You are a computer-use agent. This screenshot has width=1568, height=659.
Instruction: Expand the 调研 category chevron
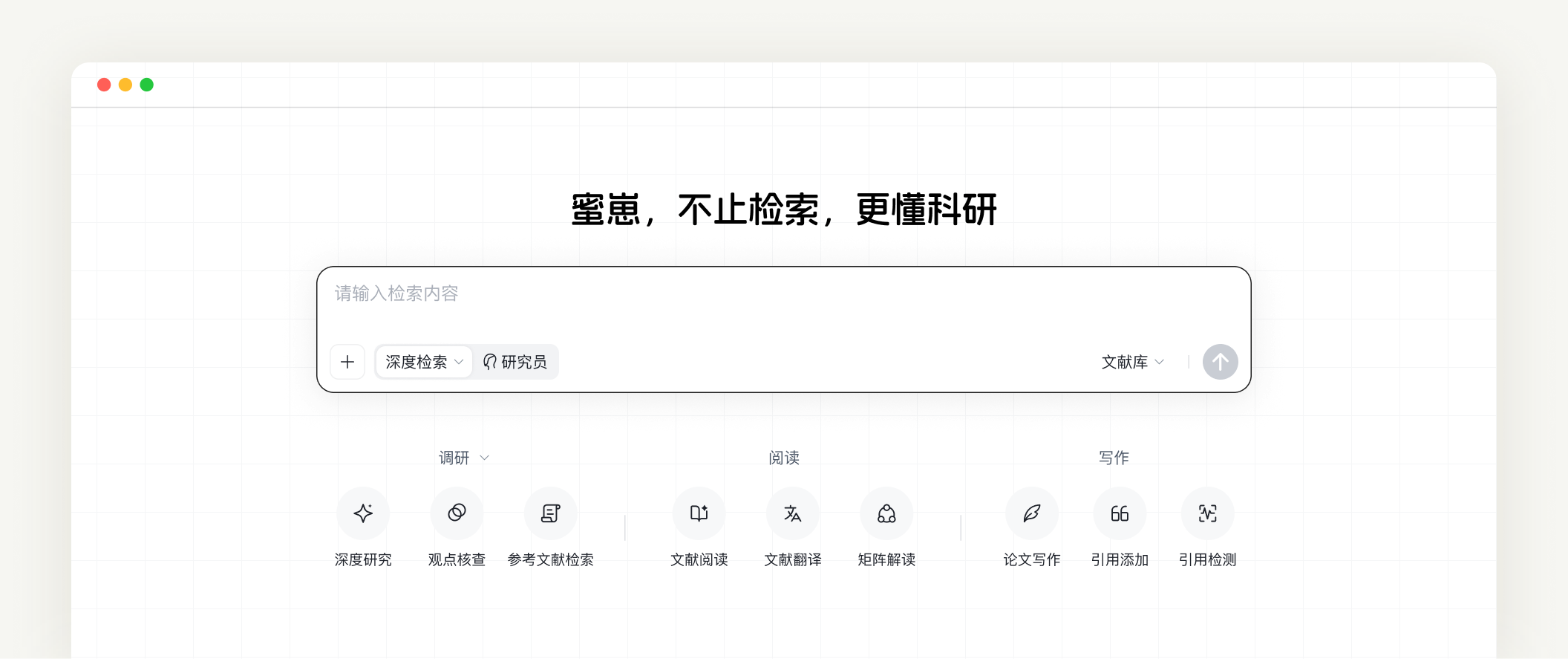pos(484,458)
